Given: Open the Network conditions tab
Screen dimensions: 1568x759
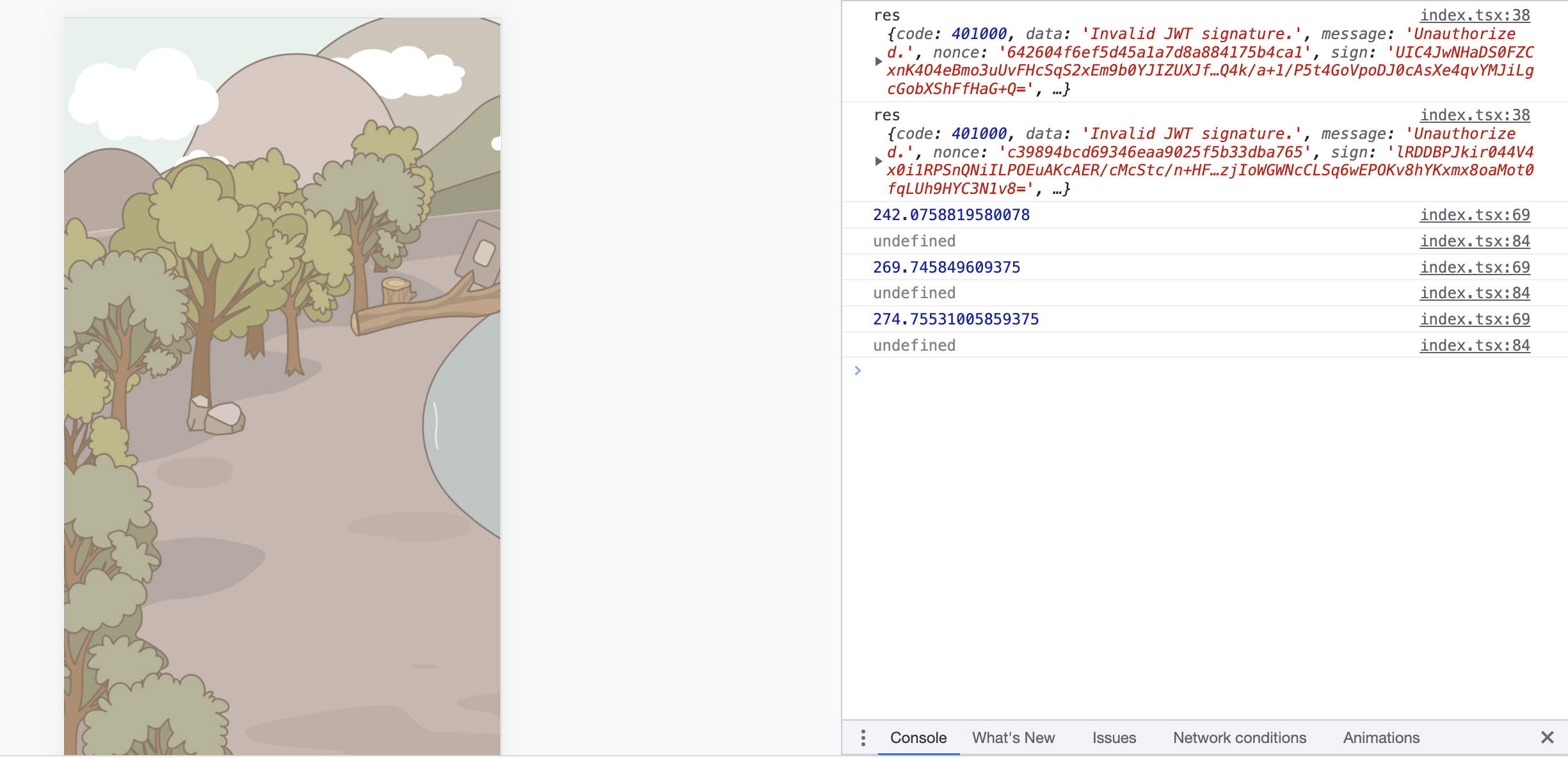Looking at the screenshot, I should point(1239,737).
